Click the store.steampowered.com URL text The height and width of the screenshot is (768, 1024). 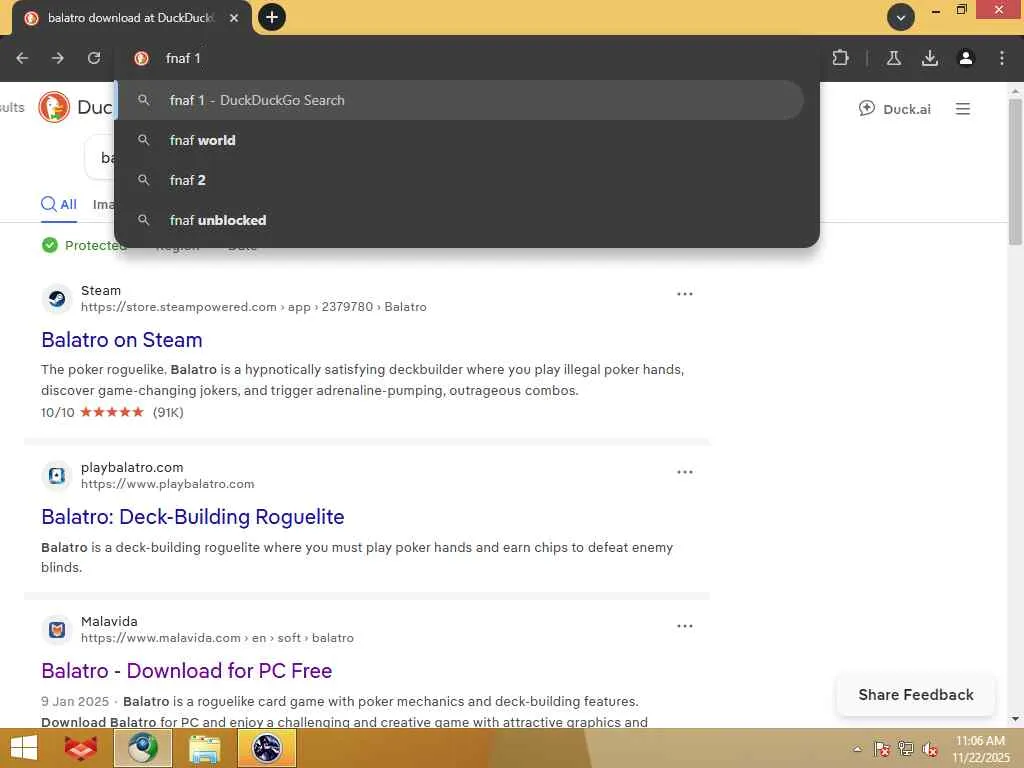click(253, 307)
